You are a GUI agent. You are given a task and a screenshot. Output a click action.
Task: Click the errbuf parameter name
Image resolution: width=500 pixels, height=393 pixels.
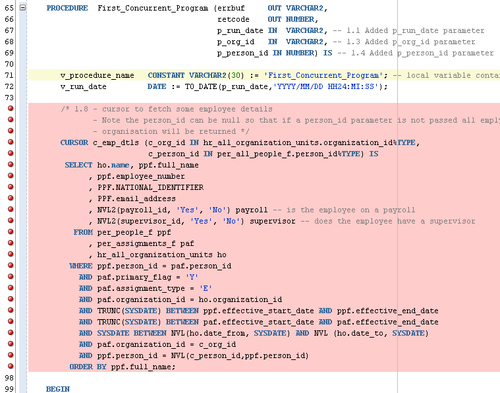tap(231, 8)
